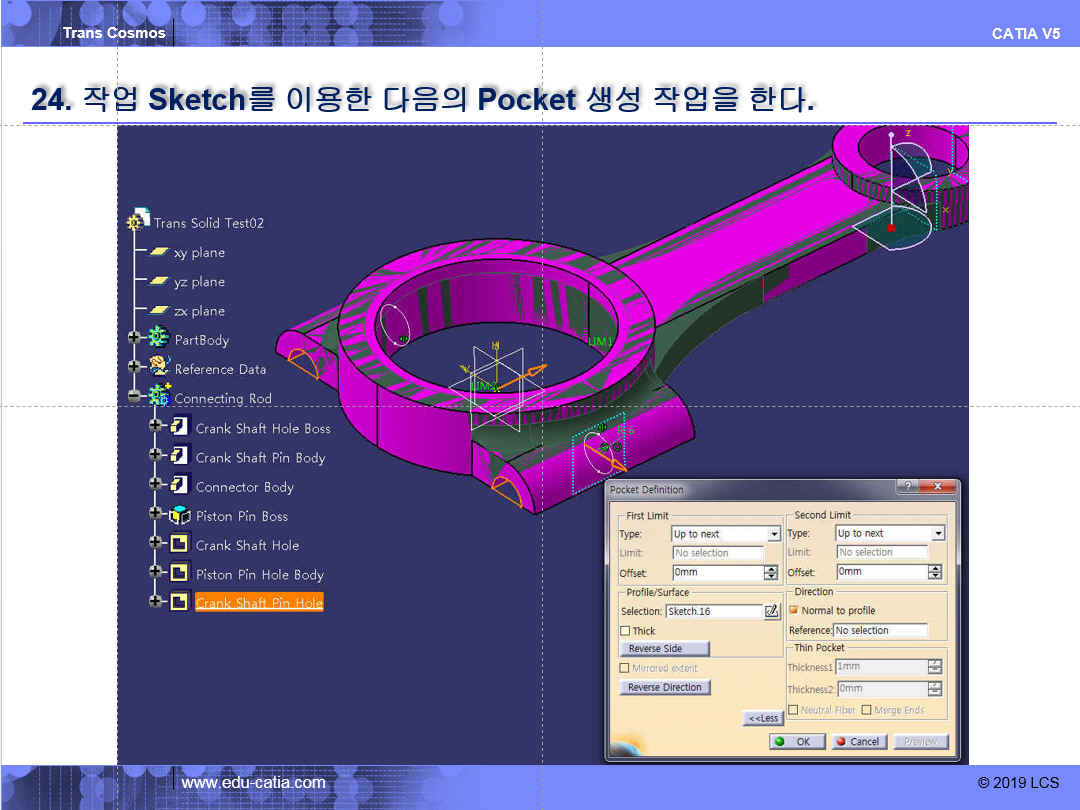Select the Crank Shaft Hole pocket icon
Screen dimensions: 1080x810
[x=179, y=545]
